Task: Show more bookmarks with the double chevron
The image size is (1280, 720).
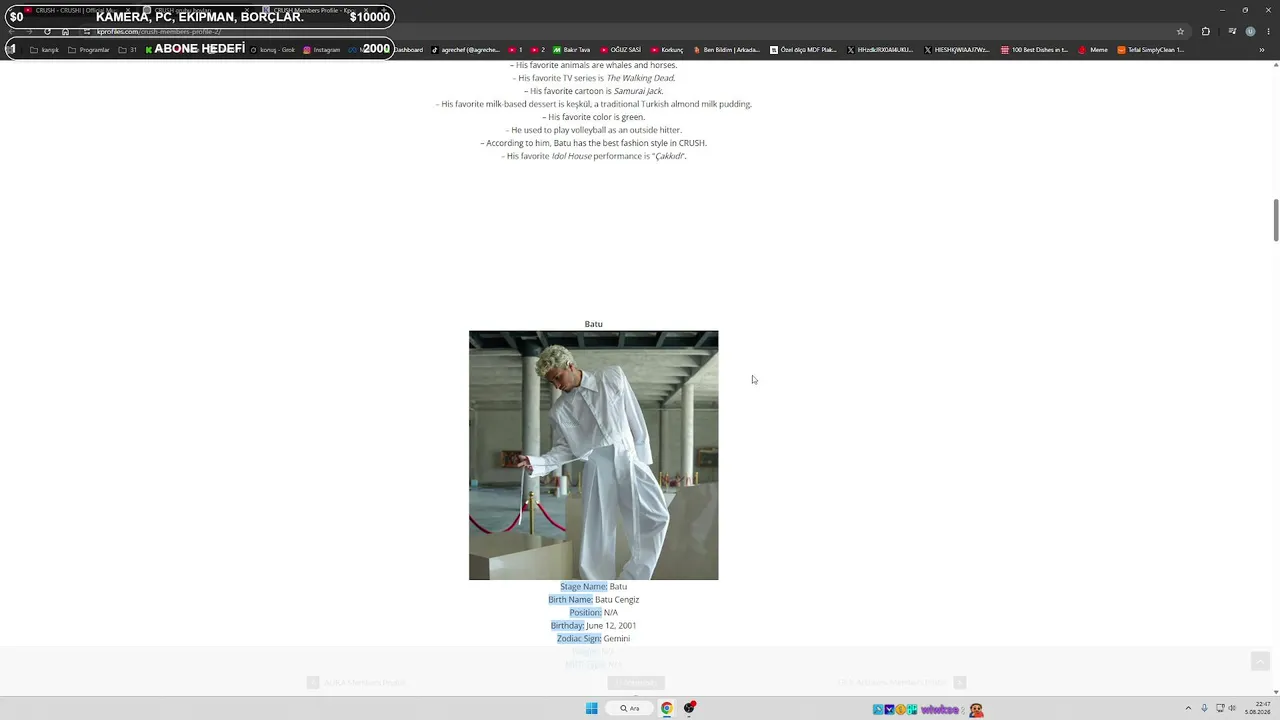Action: coord(1262,49)
